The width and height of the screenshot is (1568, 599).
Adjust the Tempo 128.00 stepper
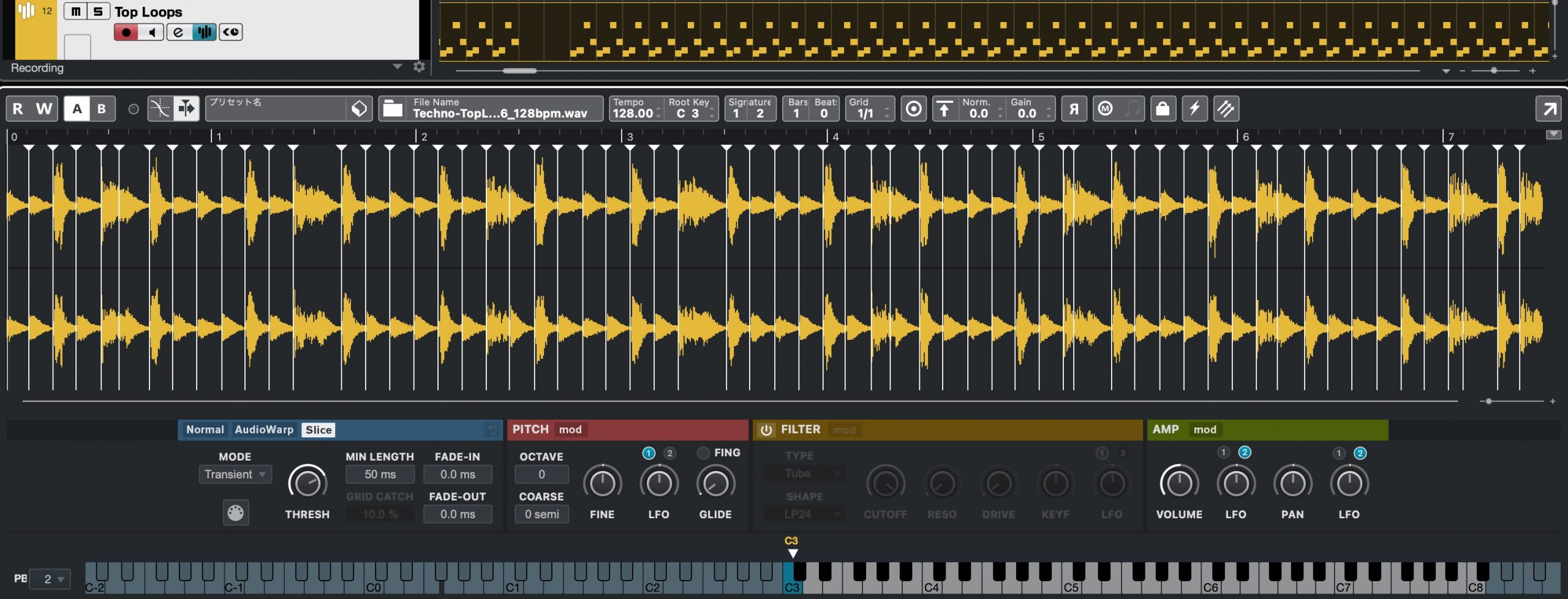(x=658, y=113)
